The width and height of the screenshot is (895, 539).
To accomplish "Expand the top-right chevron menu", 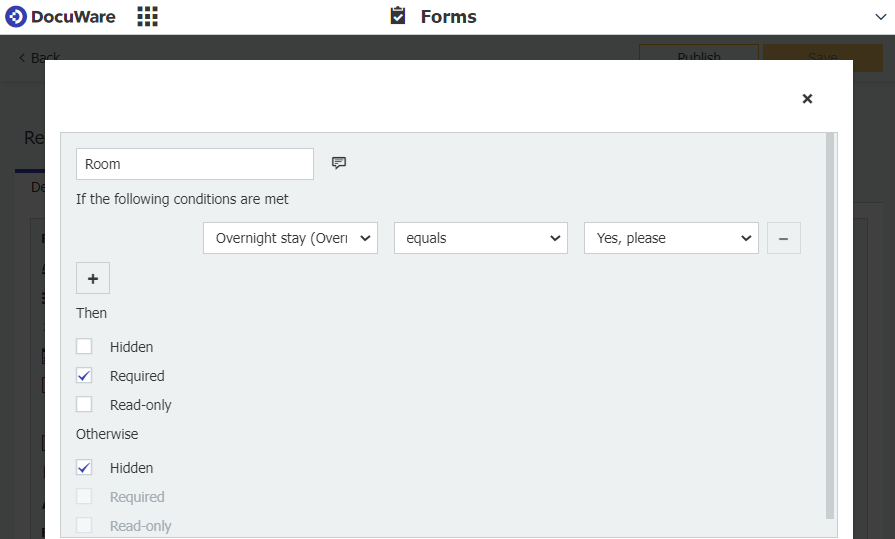I will point(880,17).
